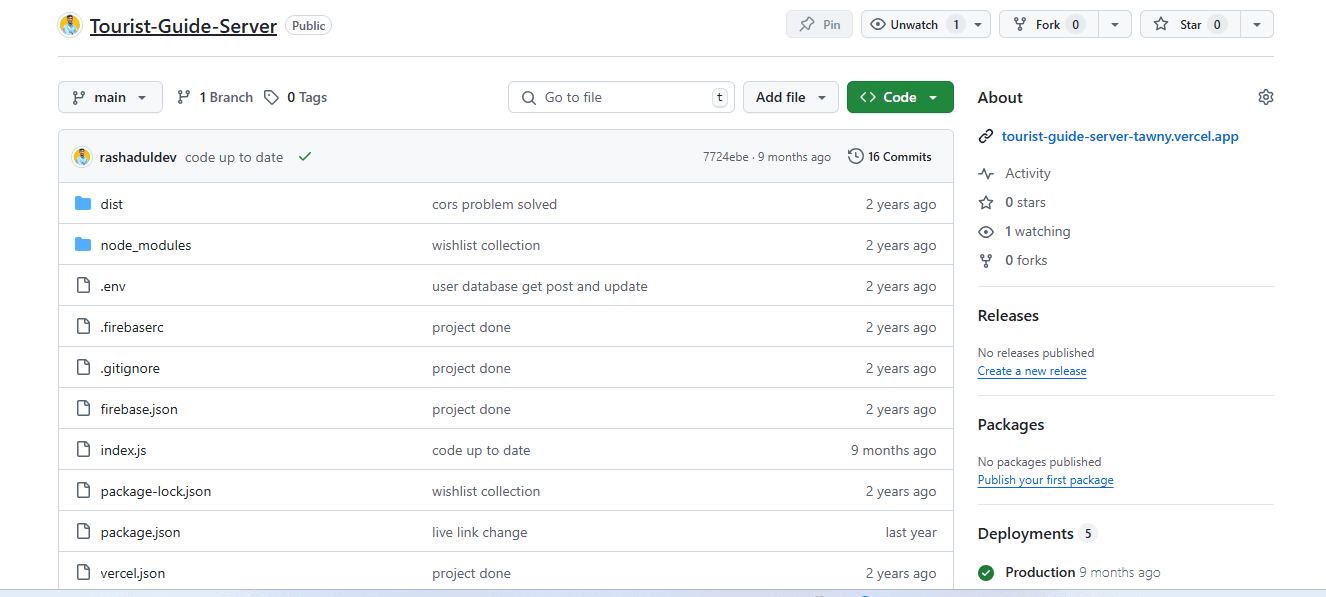Click the node_modules folder icon

point(83,245)
